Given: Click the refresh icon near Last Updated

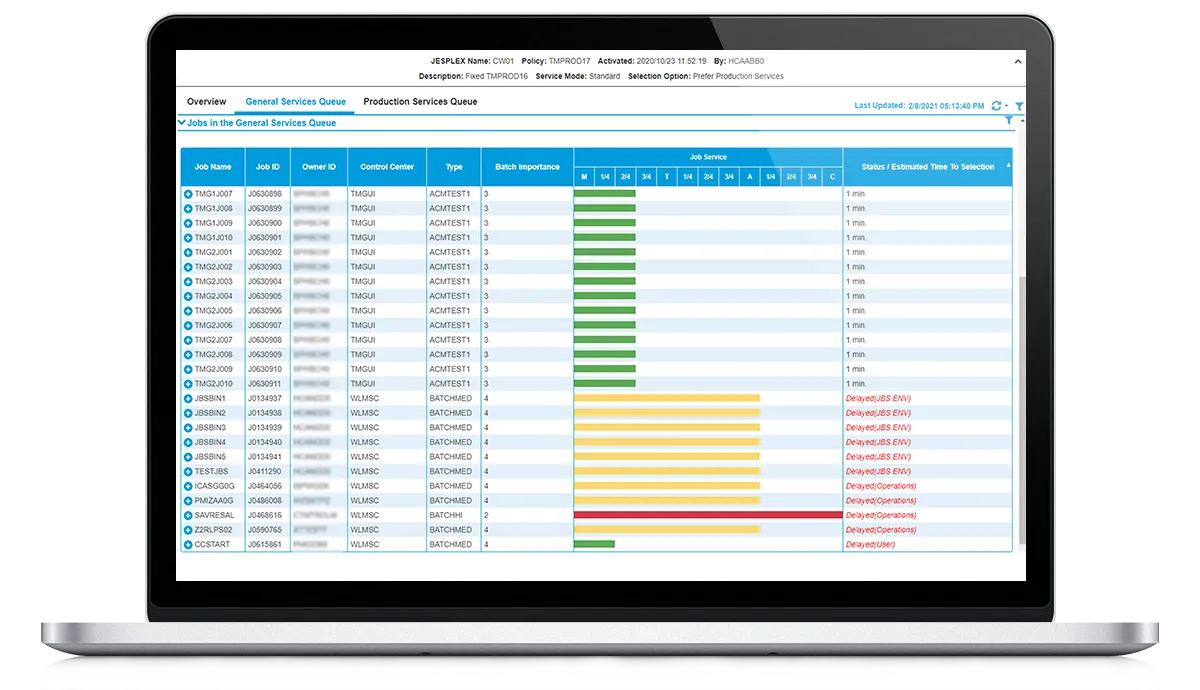Looking at the screenshot, I should (x=996, y=105).
